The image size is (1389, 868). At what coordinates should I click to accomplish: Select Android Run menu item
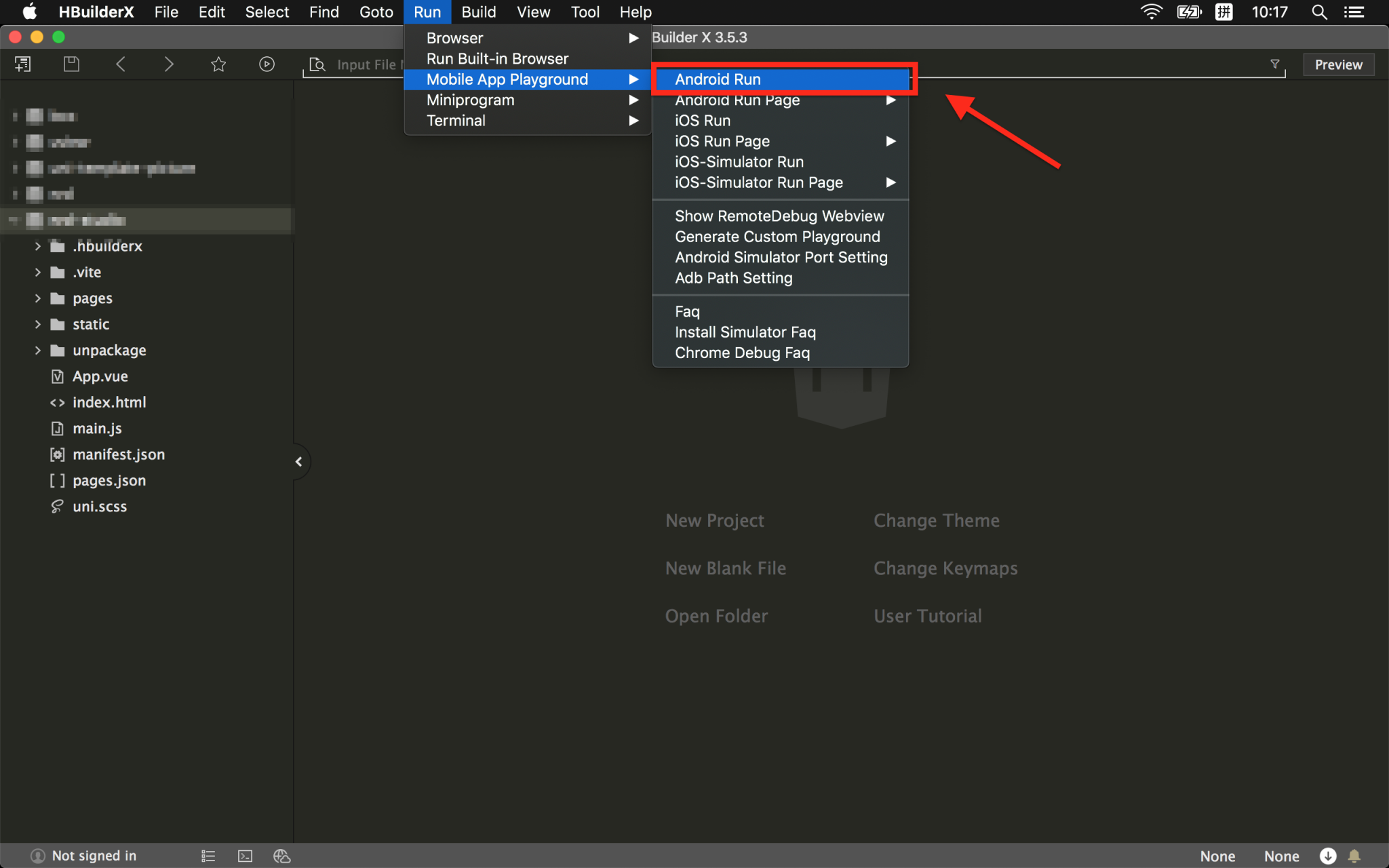(x=718, y=79)
